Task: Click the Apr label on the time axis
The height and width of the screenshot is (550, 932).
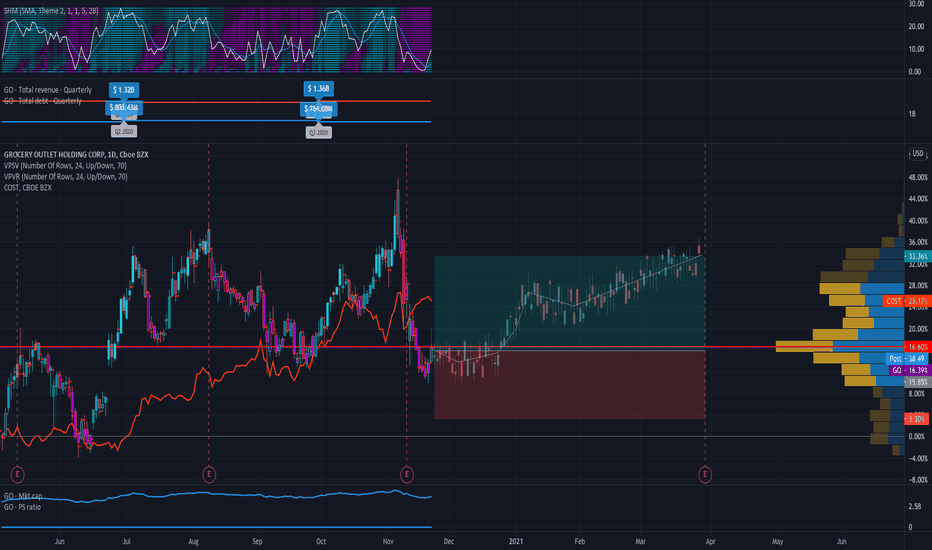Action: pos(710,542)
